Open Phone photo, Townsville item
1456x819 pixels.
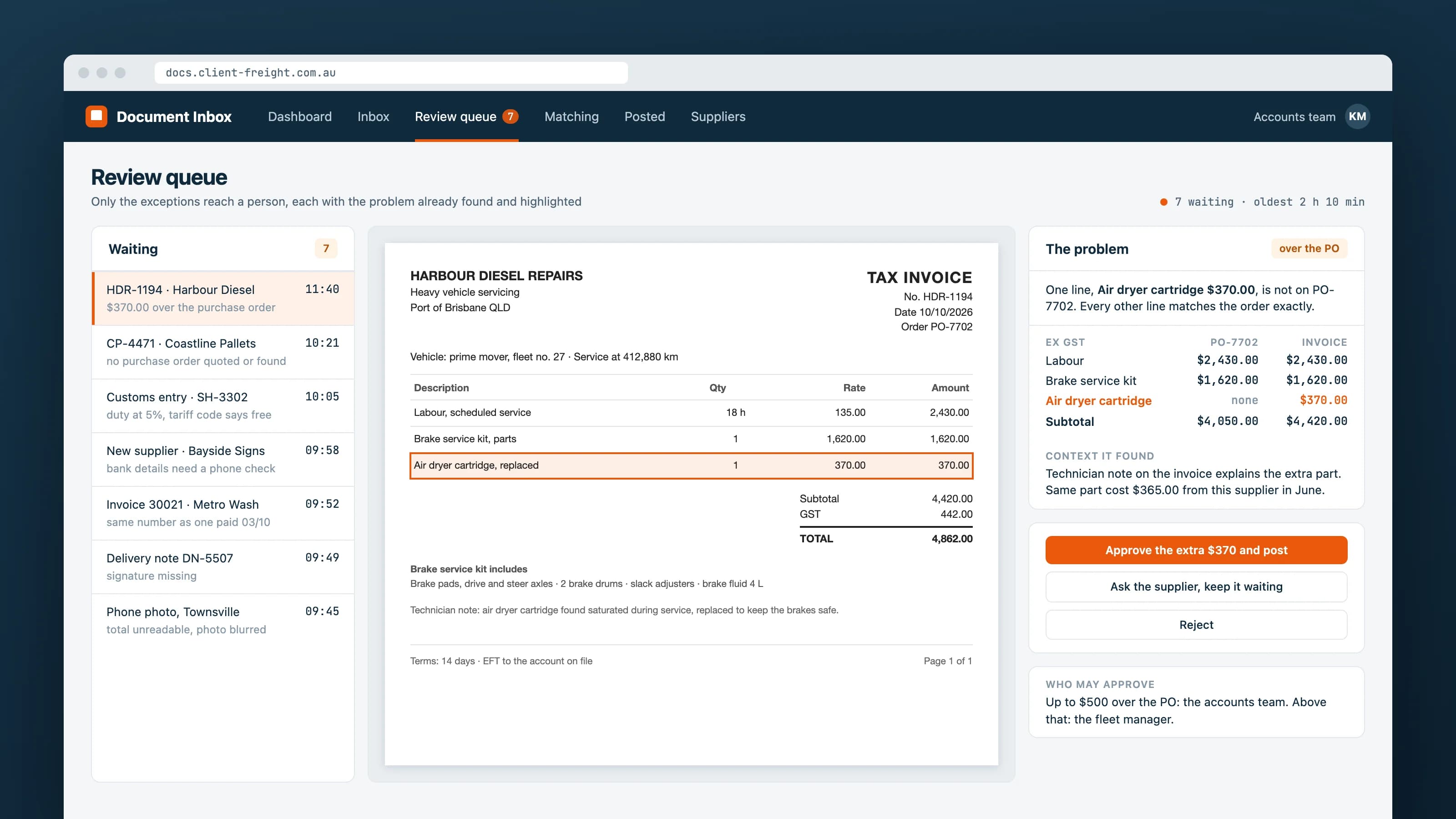point(222,621)
